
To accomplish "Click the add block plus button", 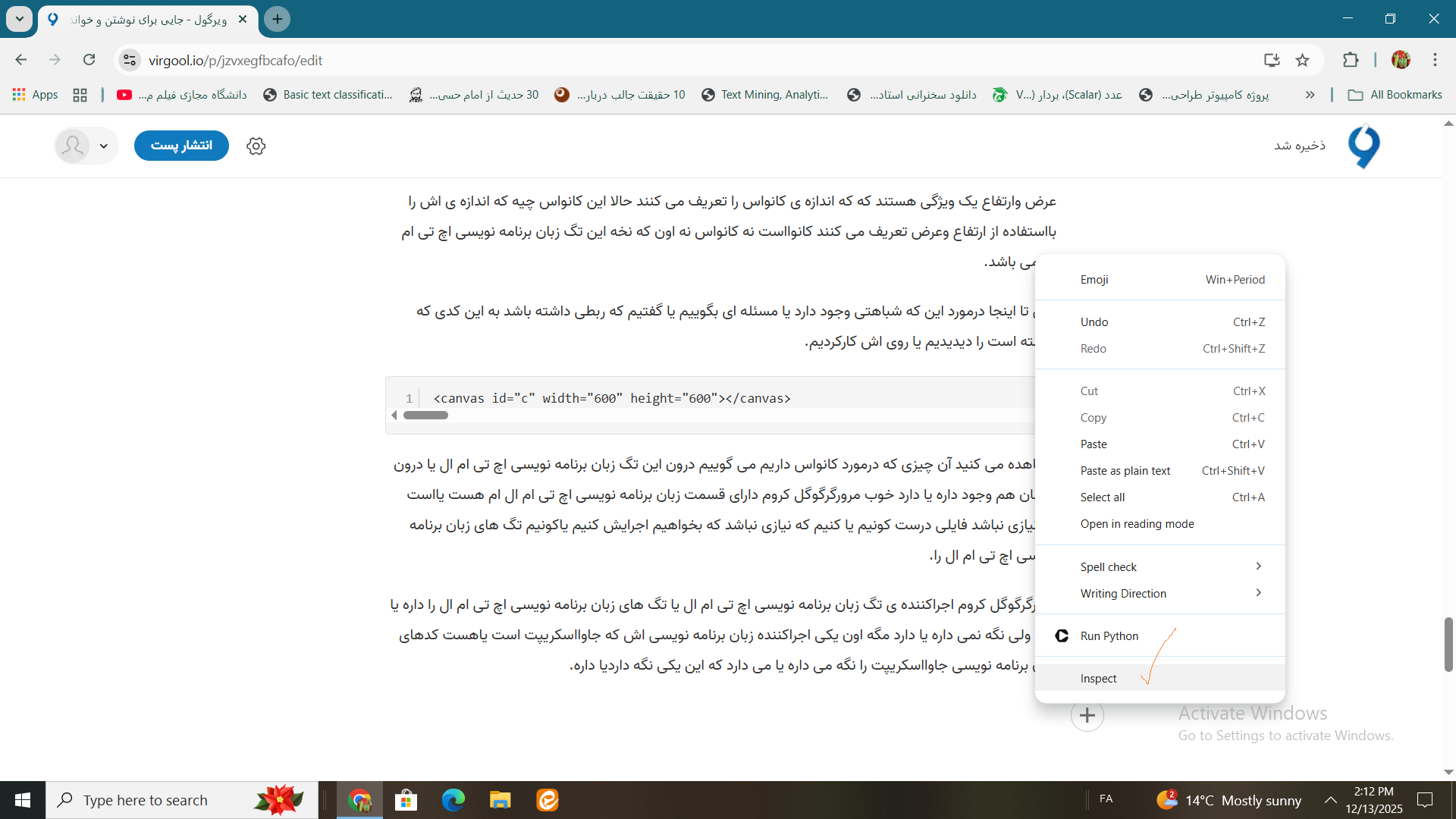I will (1087, 715).
